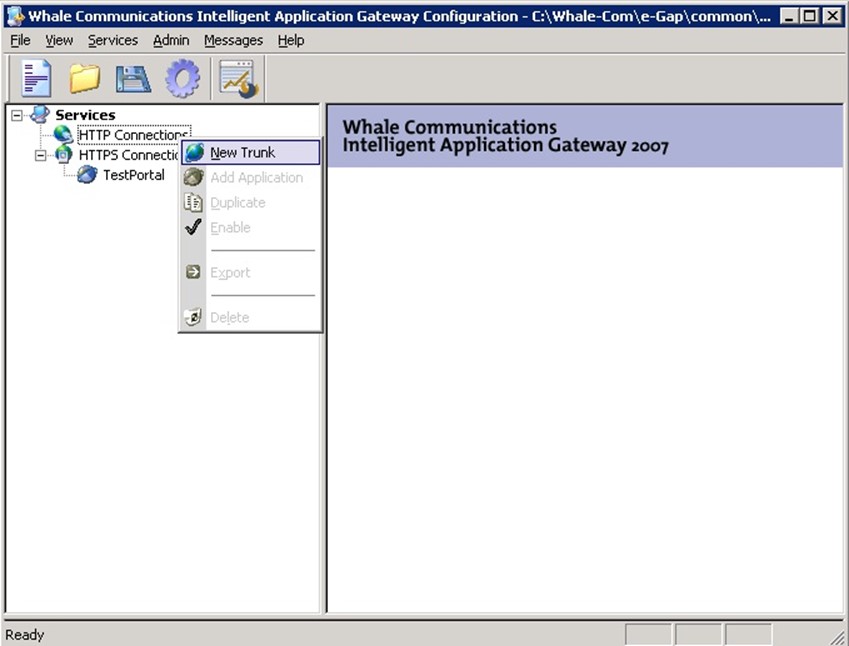Image resolution: width=849 pixels, height=646 pixels.
Task: Click the TestPortal globe icon
Action: (87, 175)
